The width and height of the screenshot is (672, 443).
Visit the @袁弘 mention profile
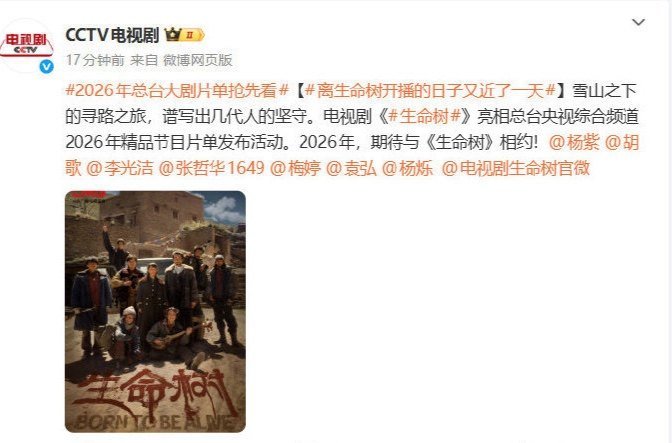tap(351, 168)
